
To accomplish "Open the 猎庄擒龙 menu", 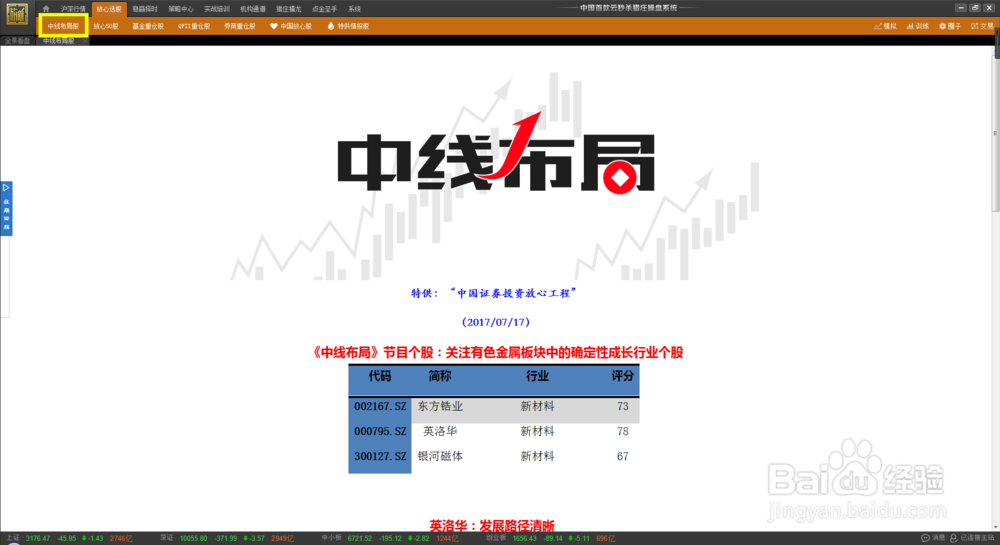I will click(x=288, y=9).
